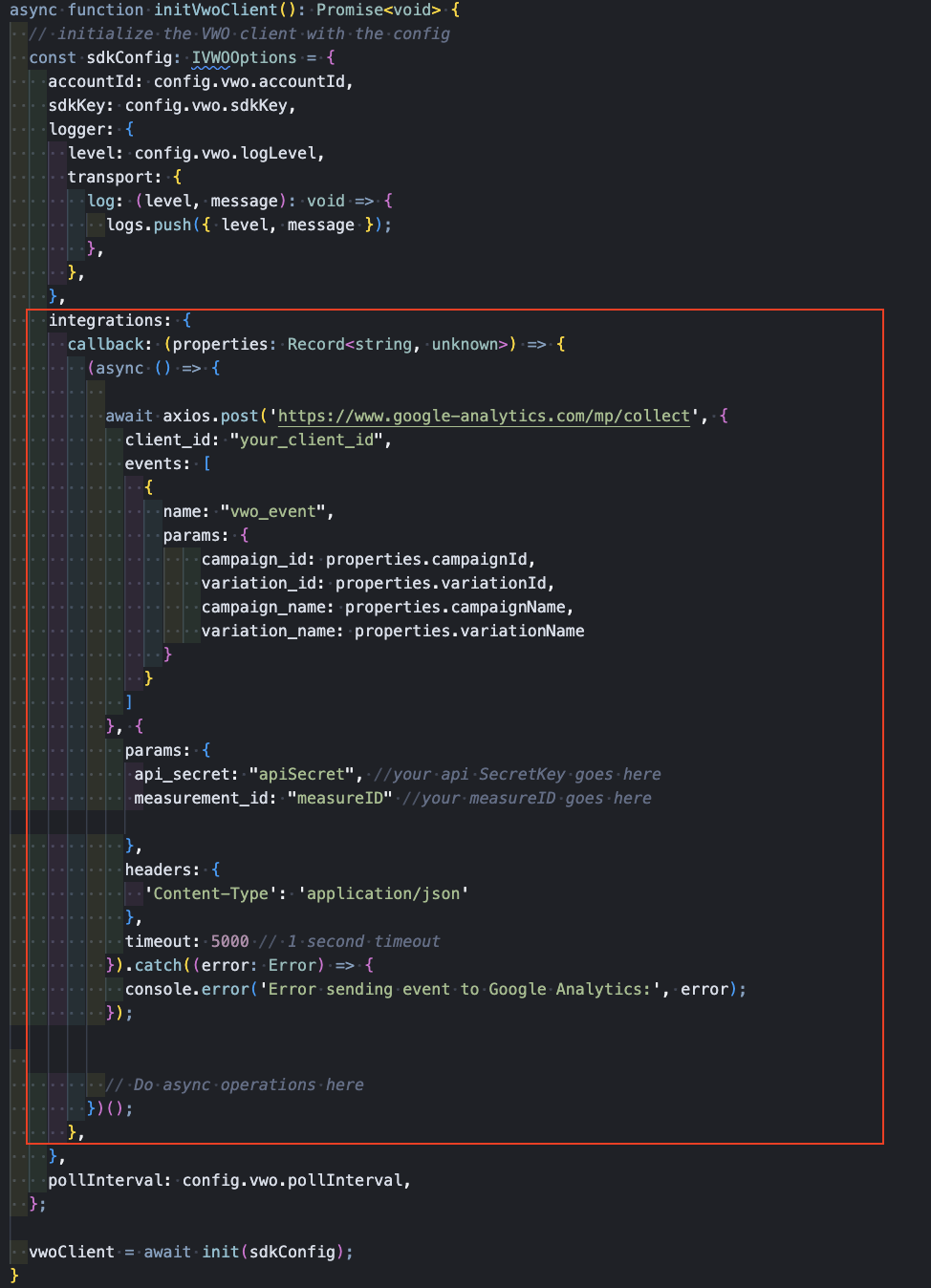The height and width of the screenshot is (1288, 931).
Task: Click the 'accountId: config.vwo.accountId' line
Action: 201,81
